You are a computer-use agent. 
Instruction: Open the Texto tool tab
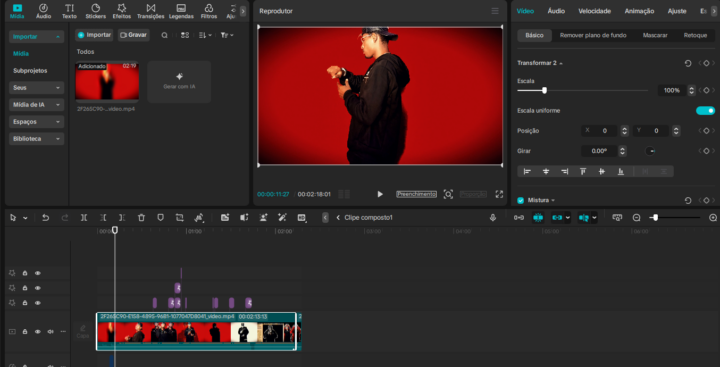coord(69,11)
